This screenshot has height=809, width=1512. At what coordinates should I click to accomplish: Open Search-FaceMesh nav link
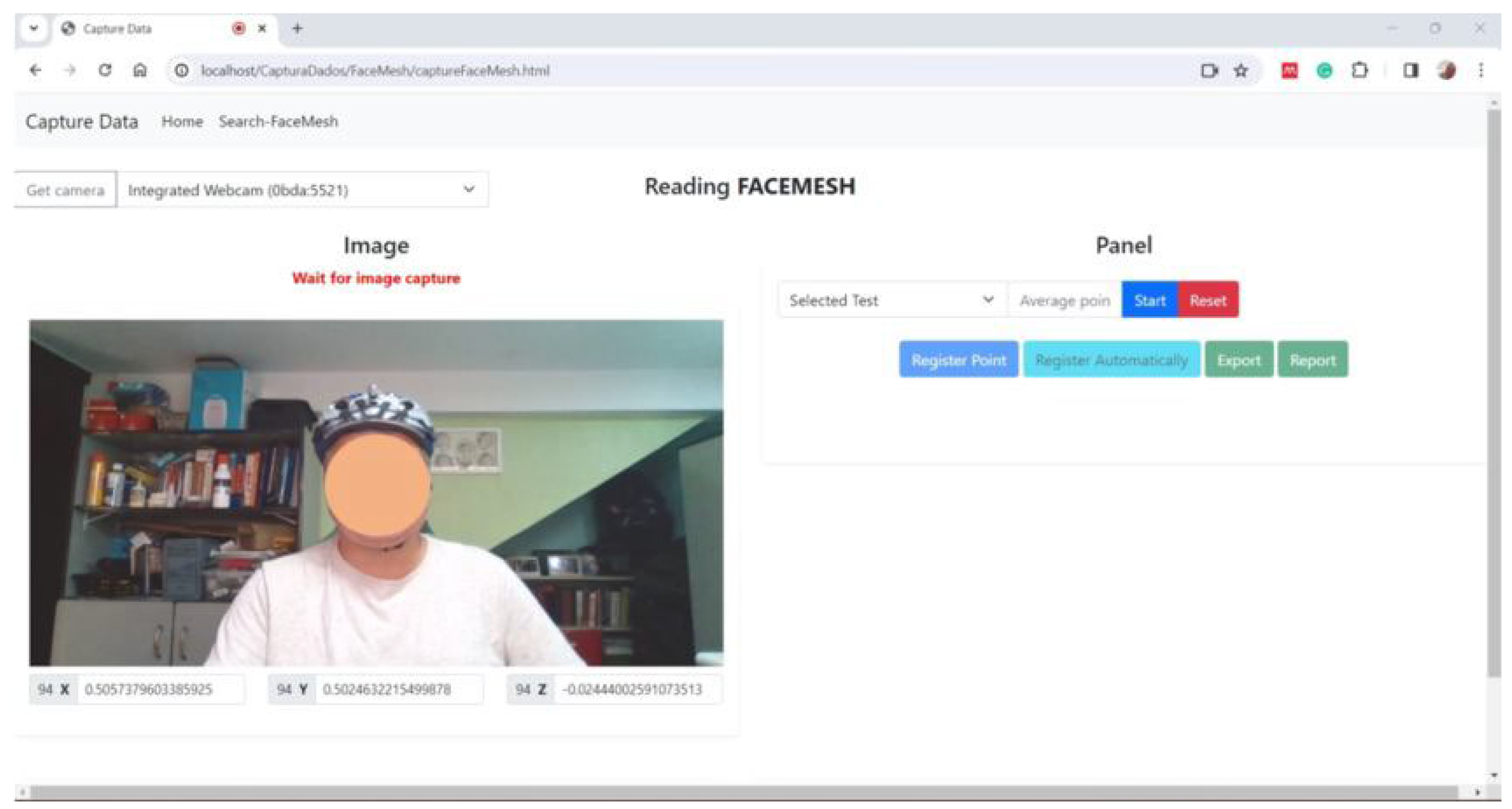[x=278, y=122]
